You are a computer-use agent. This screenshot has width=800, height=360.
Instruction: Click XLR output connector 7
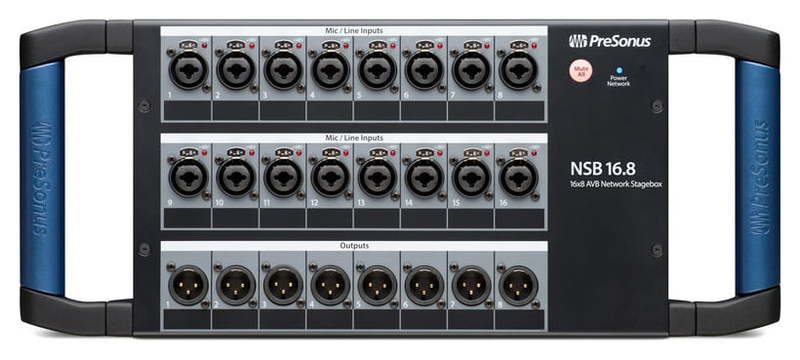pyautogui.click(x=471, y=285)
